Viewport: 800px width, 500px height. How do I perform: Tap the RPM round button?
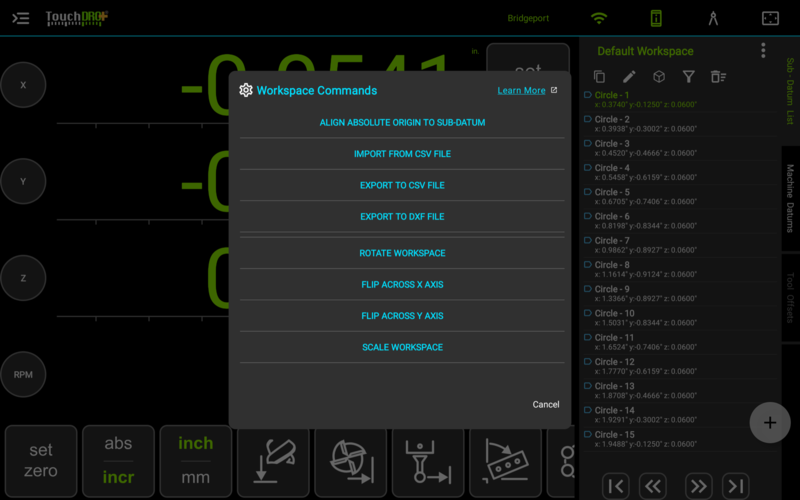tap(23, 374)
